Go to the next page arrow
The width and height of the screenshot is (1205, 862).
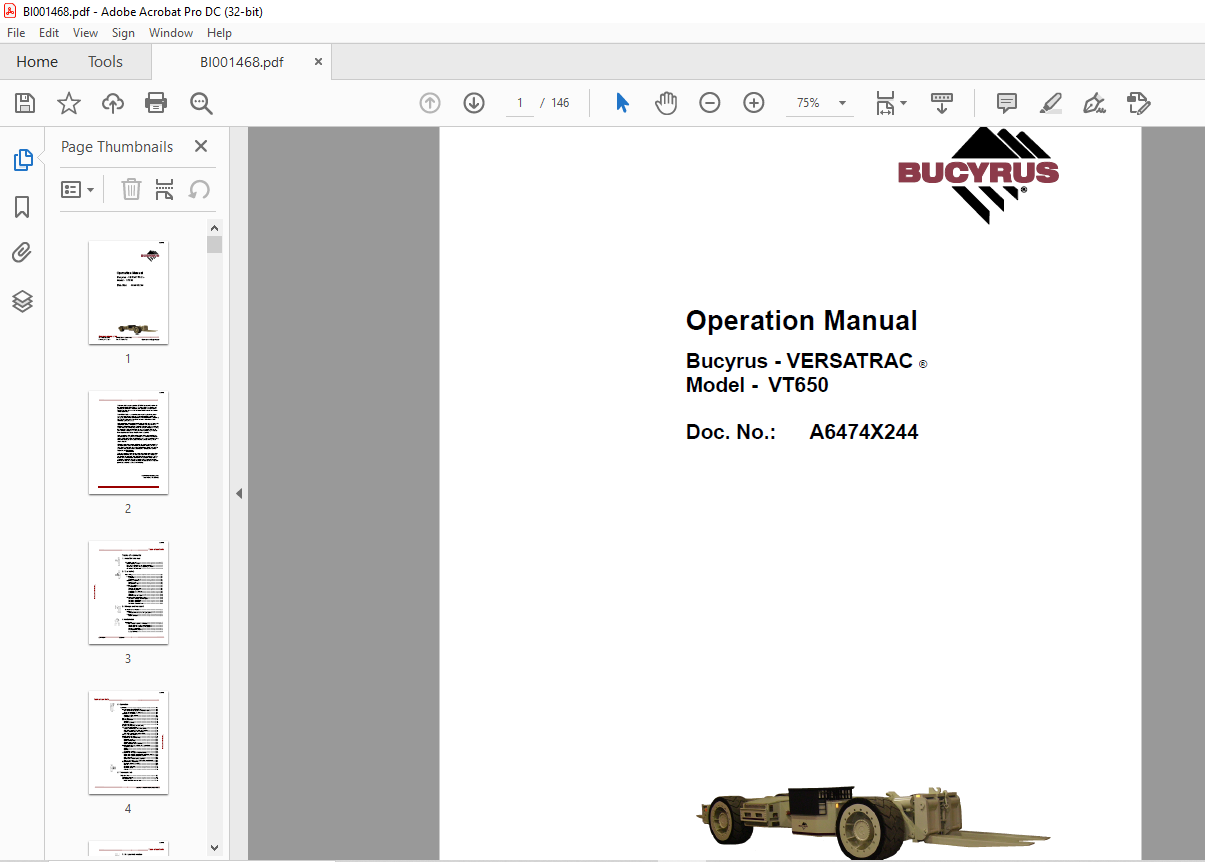tap(474, 103)
